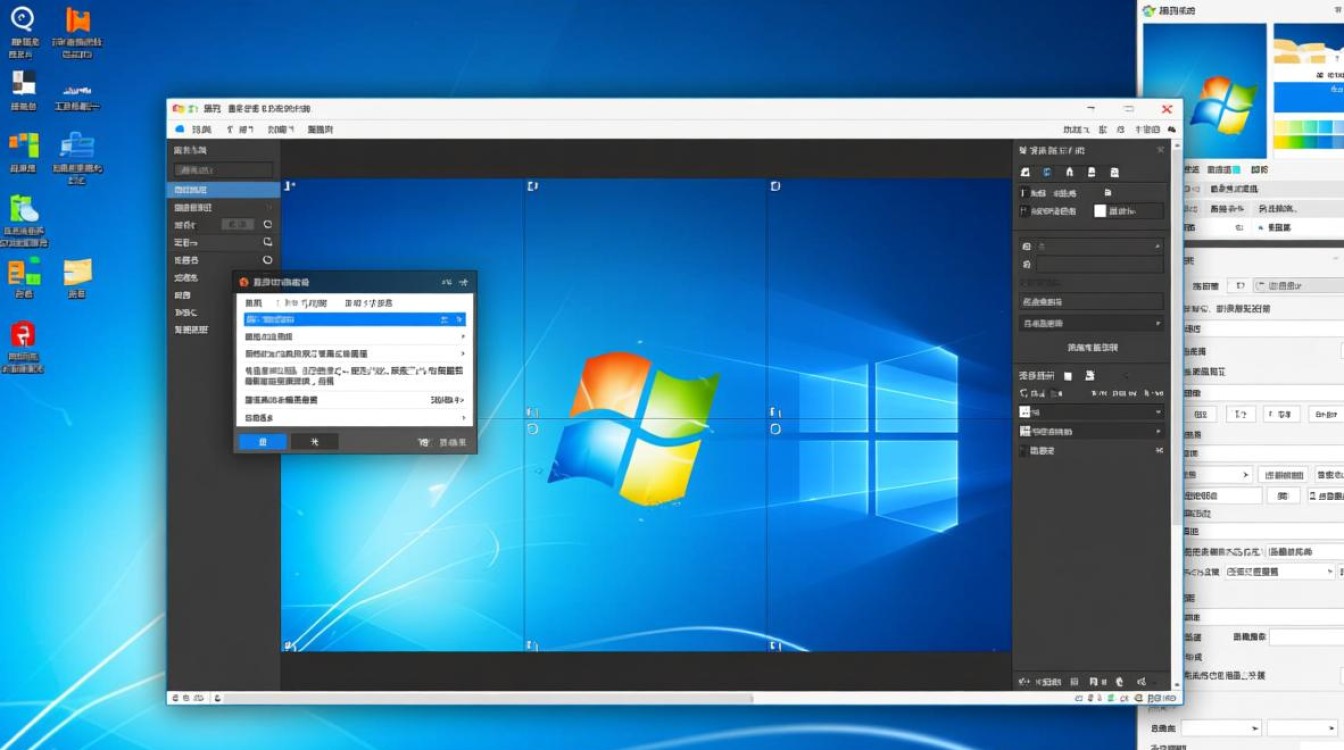The width and height of the screenshot is (1344, 750).
Task: Expand the last submenu arrow in the dialog list
Action: (462, 417)
